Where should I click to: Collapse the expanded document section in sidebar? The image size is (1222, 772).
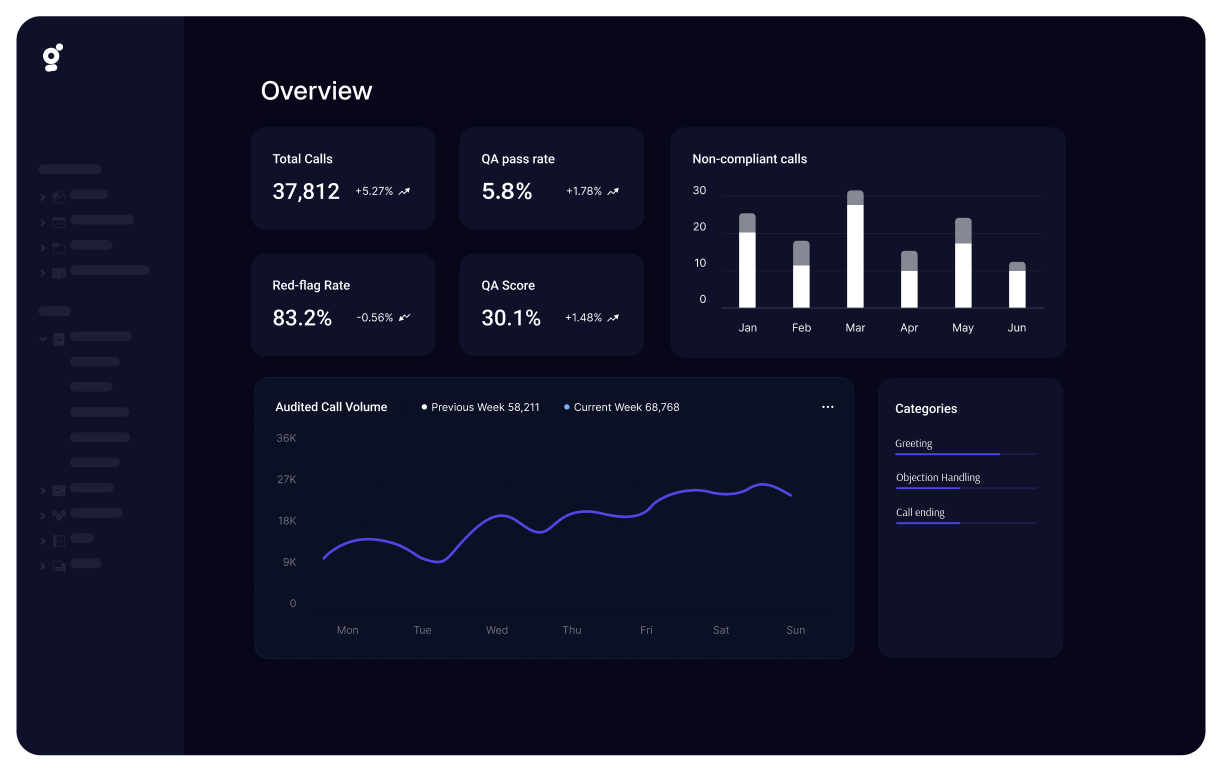42,337
